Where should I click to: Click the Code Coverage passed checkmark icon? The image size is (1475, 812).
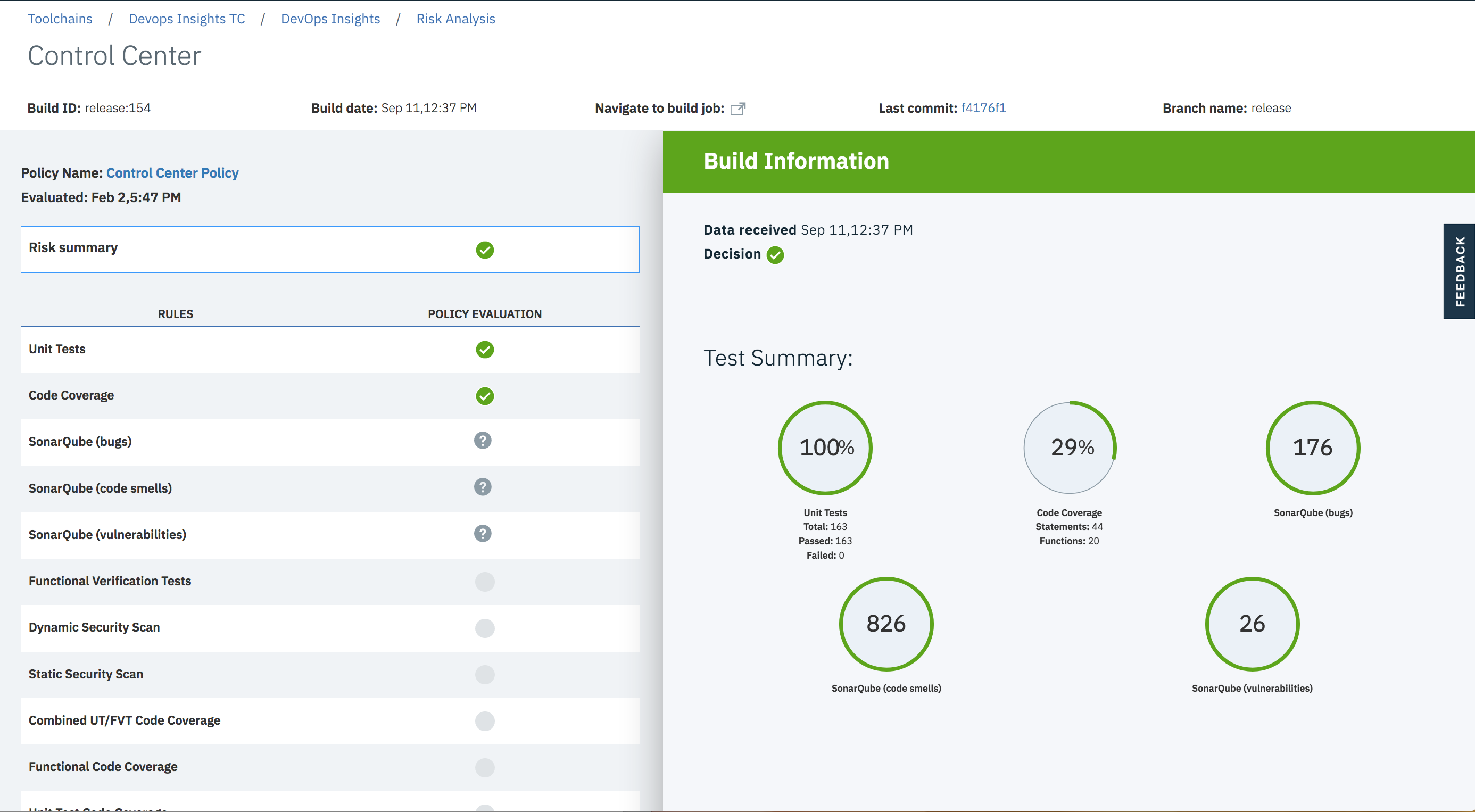[x=484, y=396]
